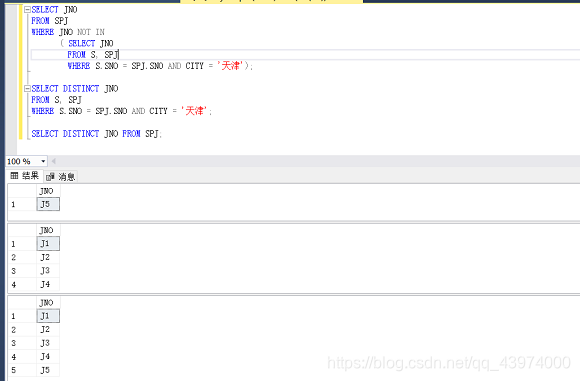Select J4 cell in second result grid
This screenshot has width=580, height=381.
pos(48,284)
